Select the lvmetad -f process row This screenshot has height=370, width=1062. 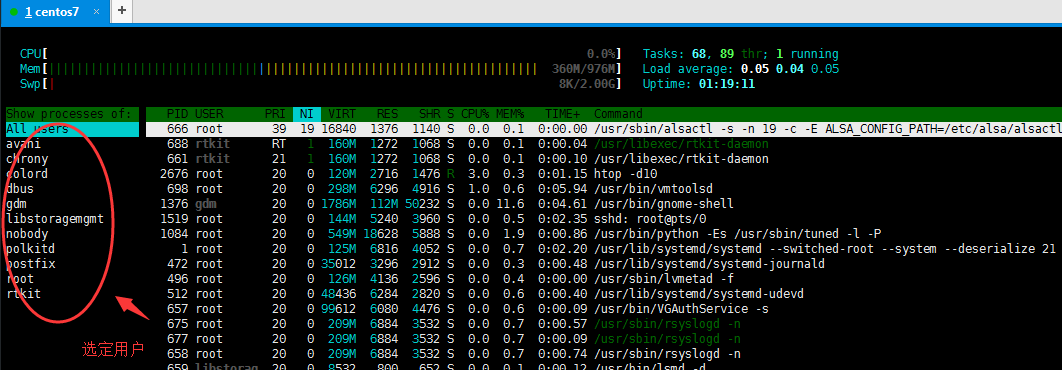point(604,278)
